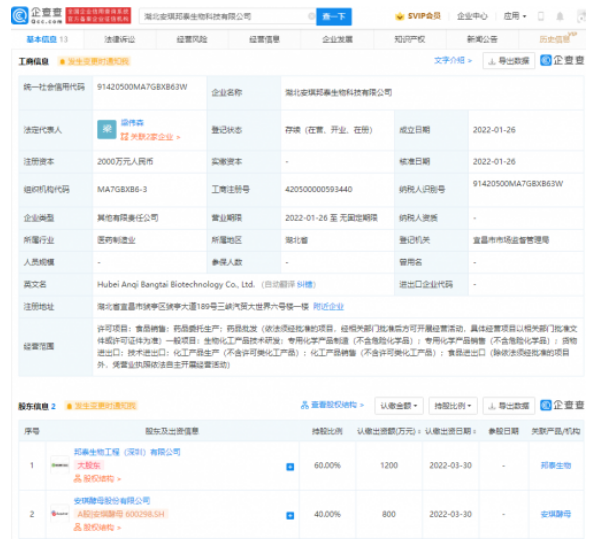This screenshot has height=541, width=598.
Task: Switch to the 新闻公告 tab
Action: point(482,39)
